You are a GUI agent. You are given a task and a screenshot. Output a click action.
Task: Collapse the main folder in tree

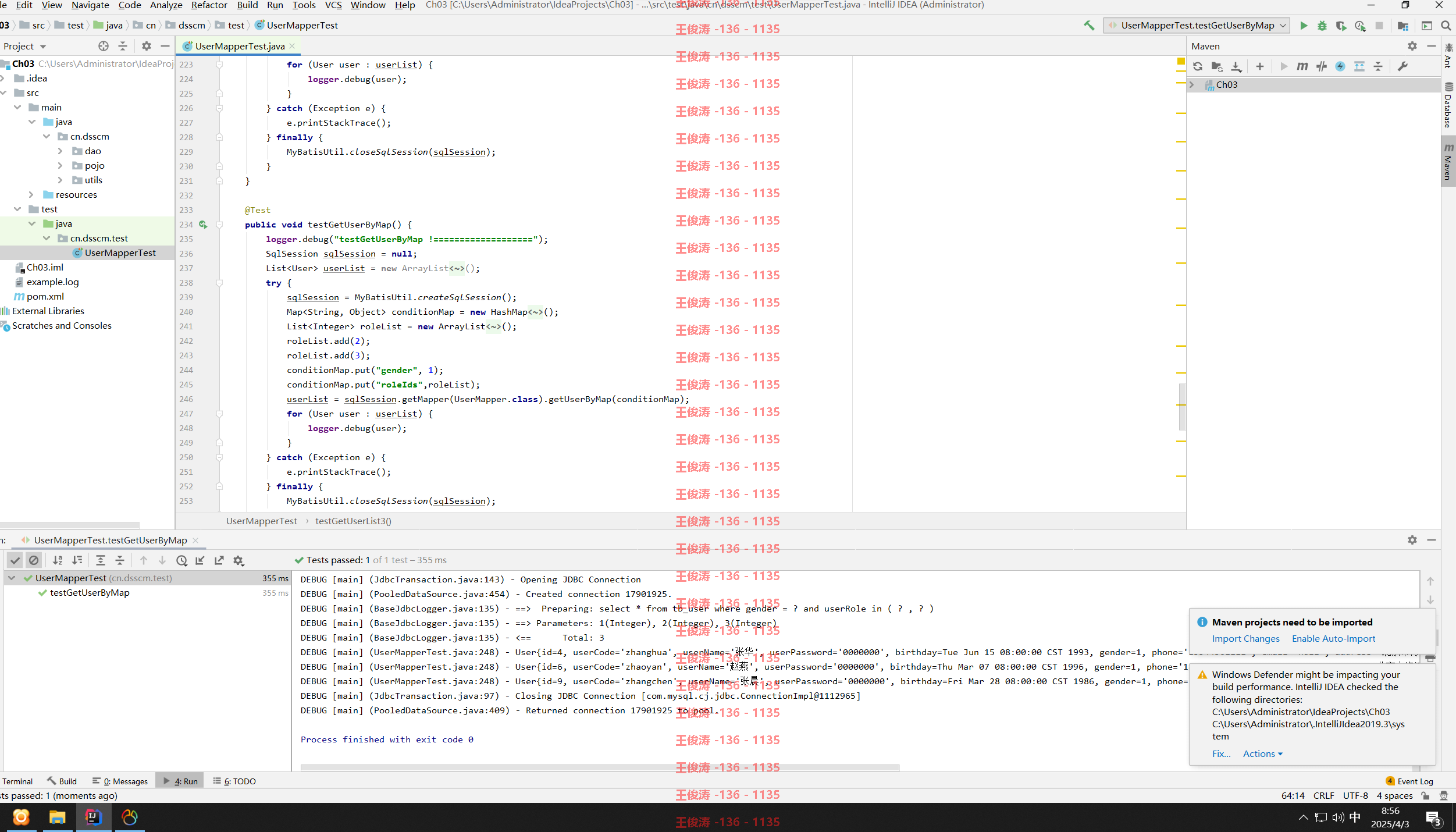pyautogui.click(x=17, y=108)
